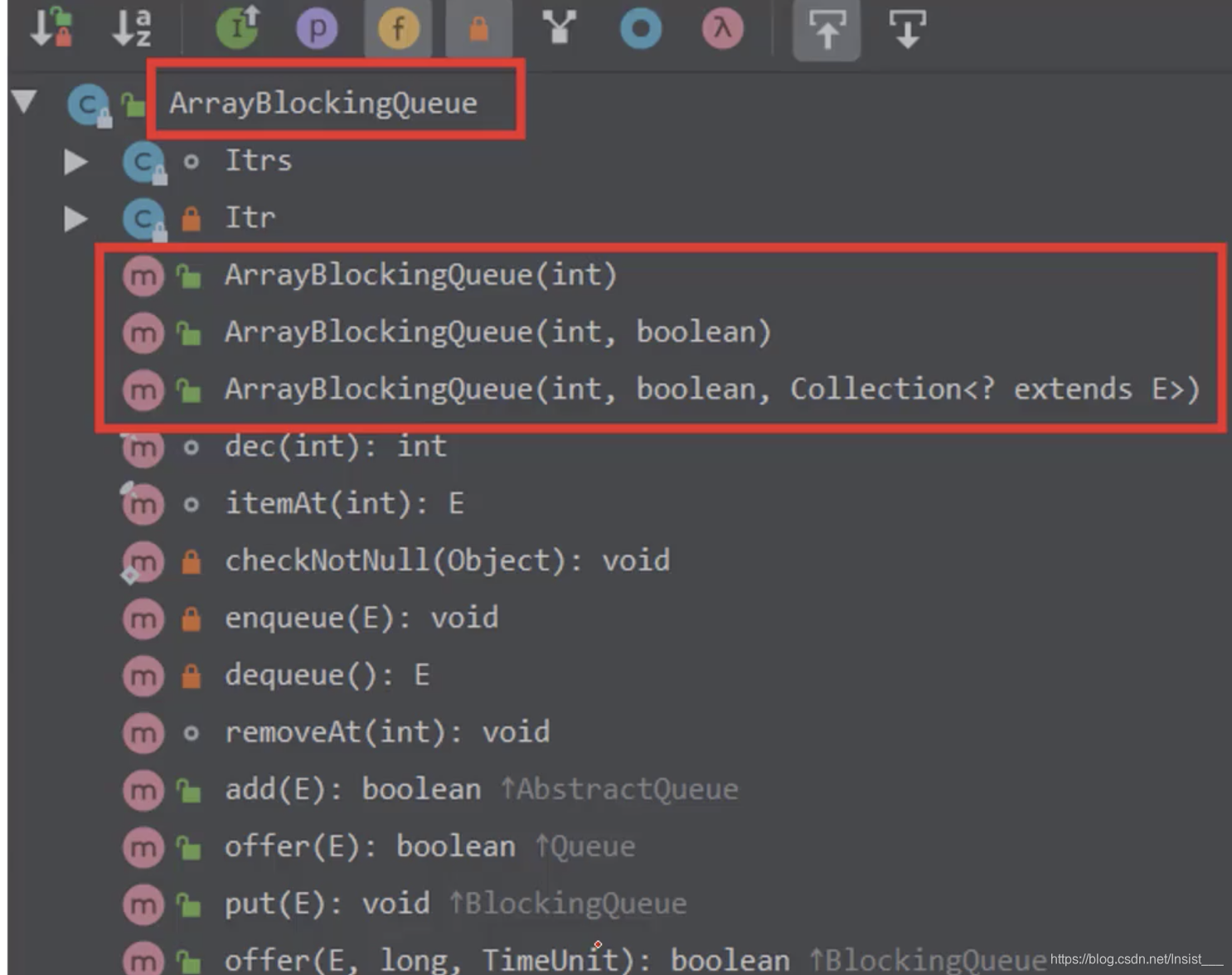Click ↑Queue inherited label
Image resolution: width=1232 pixels, height=975 pixels.
[x=584, y=846]
